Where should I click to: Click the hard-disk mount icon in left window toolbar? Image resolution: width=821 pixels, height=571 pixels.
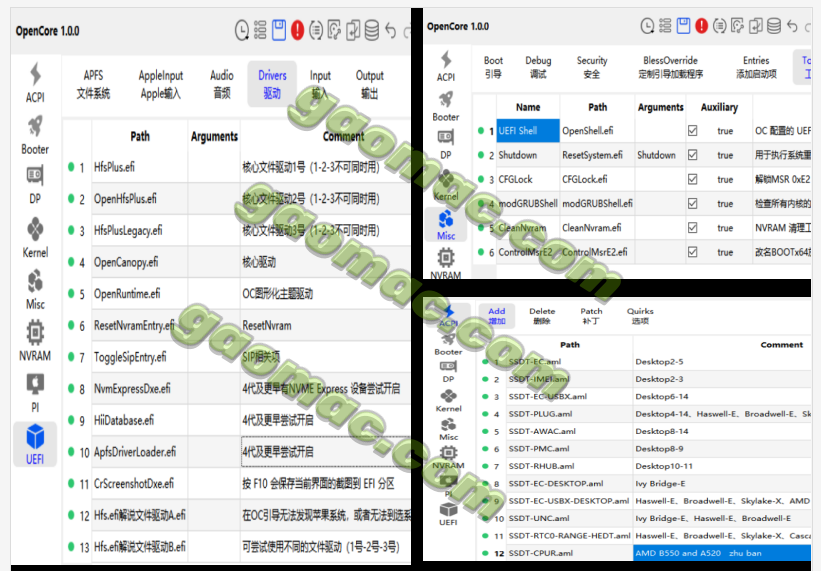[x=334, y=30]
